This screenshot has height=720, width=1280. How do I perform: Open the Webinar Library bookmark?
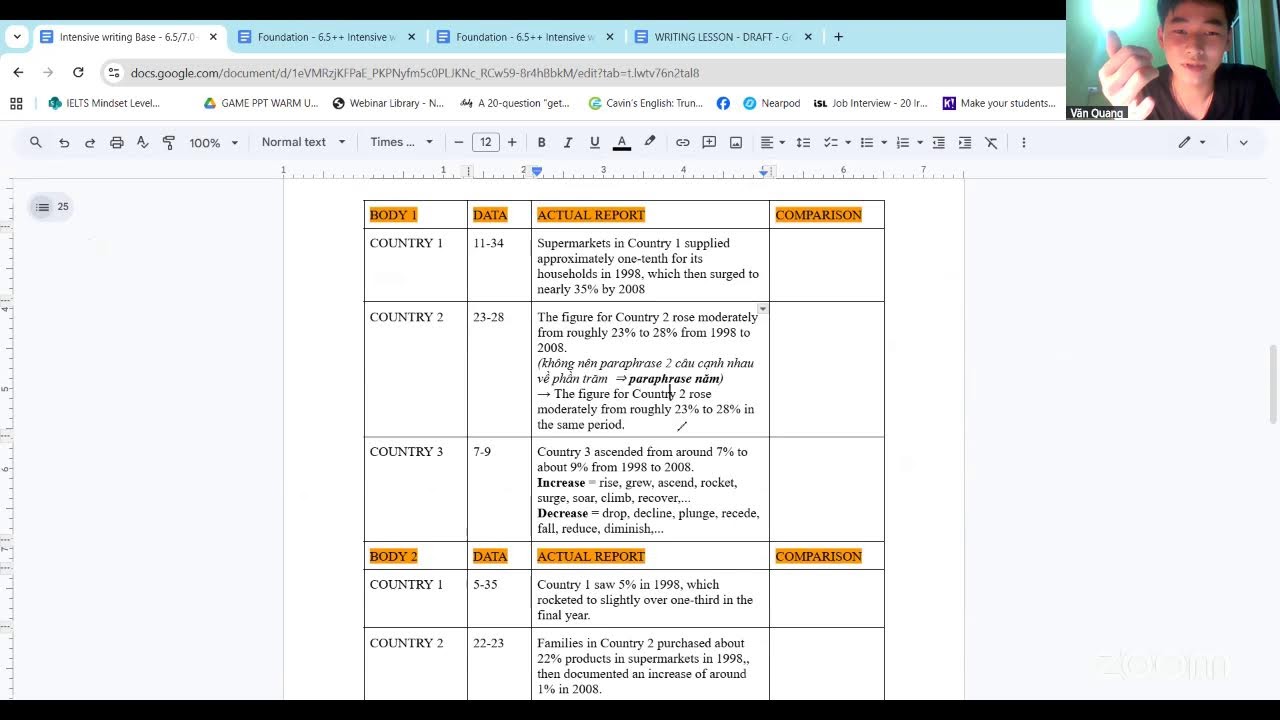click(388, 103)
